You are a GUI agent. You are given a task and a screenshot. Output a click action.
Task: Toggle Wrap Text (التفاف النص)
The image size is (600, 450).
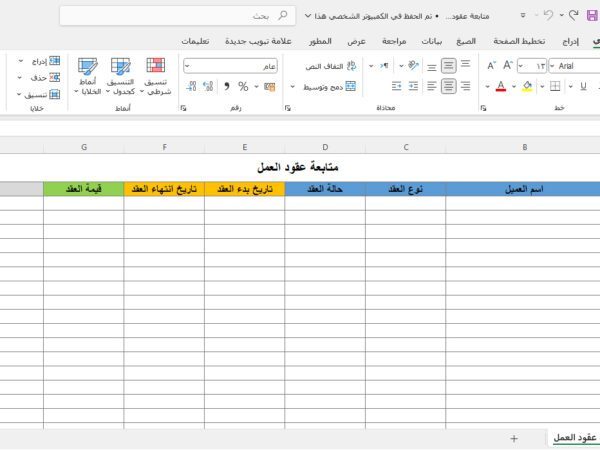click(330, 66)
